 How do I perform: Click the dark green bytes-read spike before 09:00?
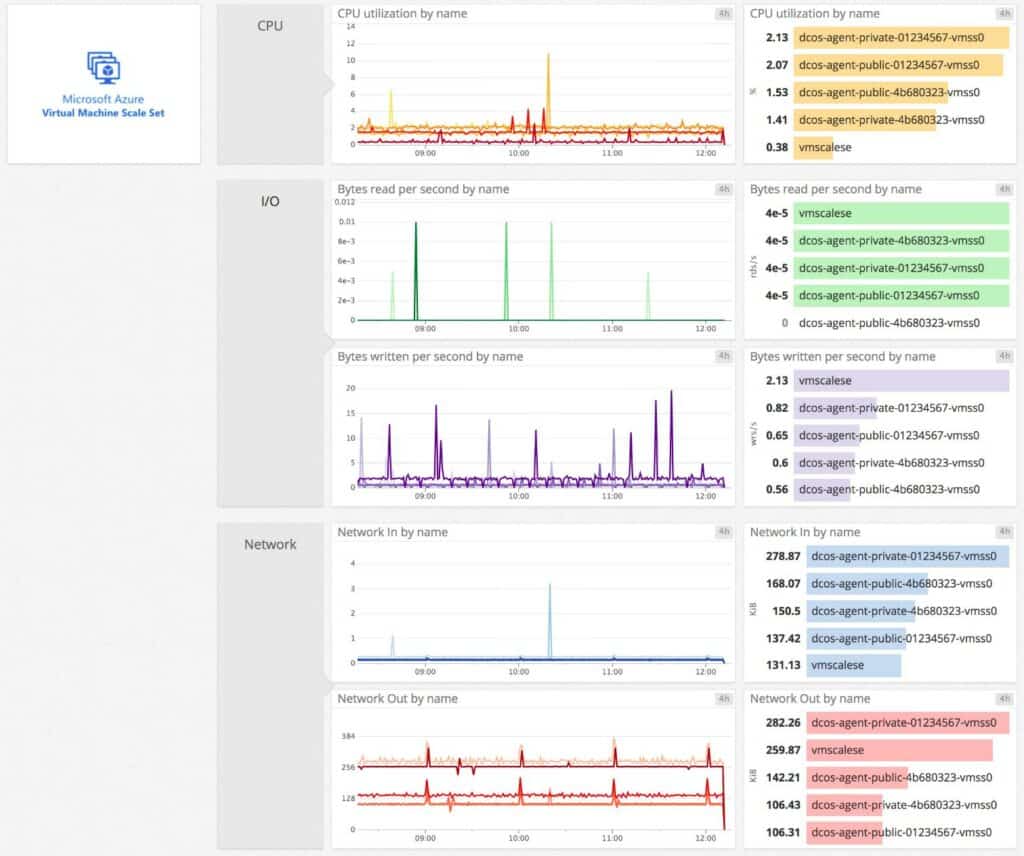click(x=416, y=271)
